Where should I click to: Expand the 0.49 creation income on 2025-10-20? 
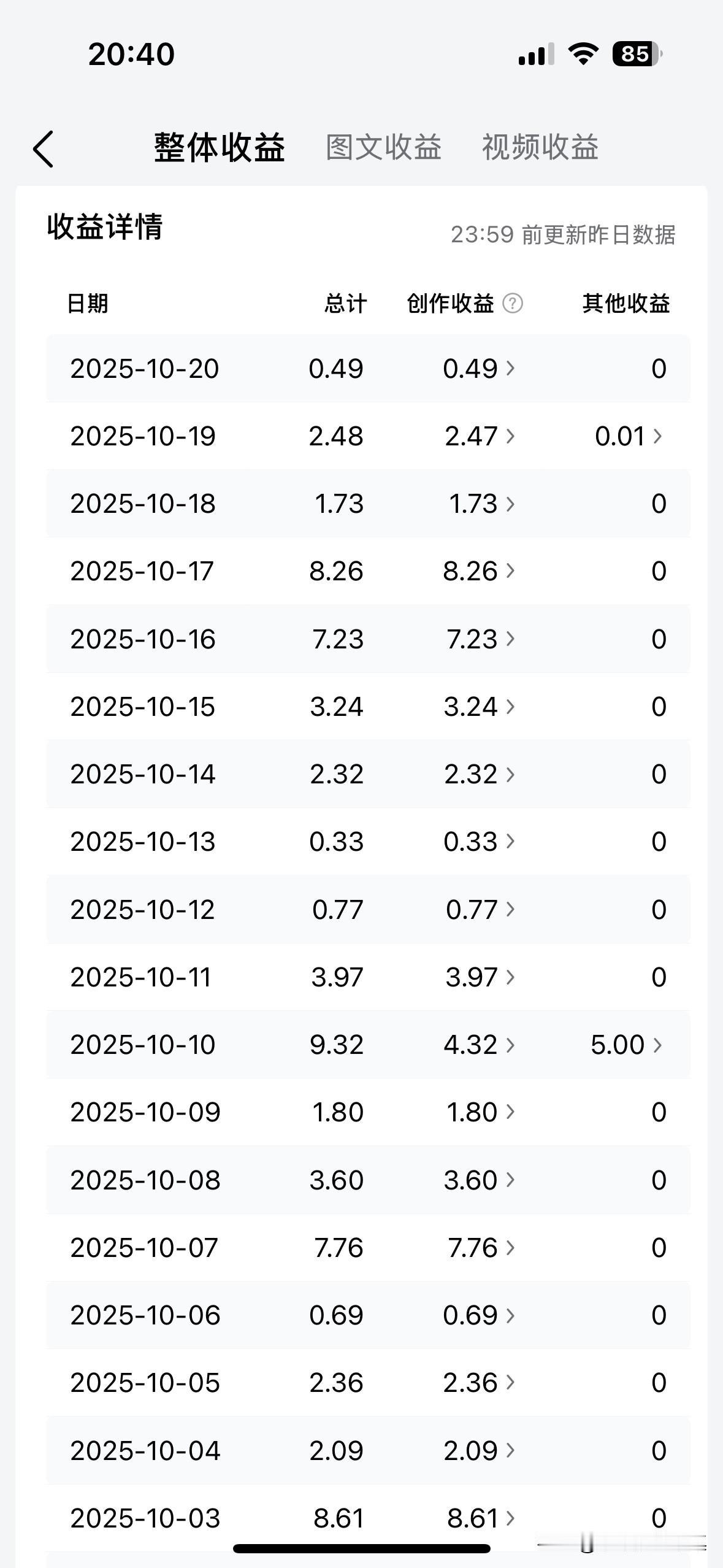click(479, 369)
